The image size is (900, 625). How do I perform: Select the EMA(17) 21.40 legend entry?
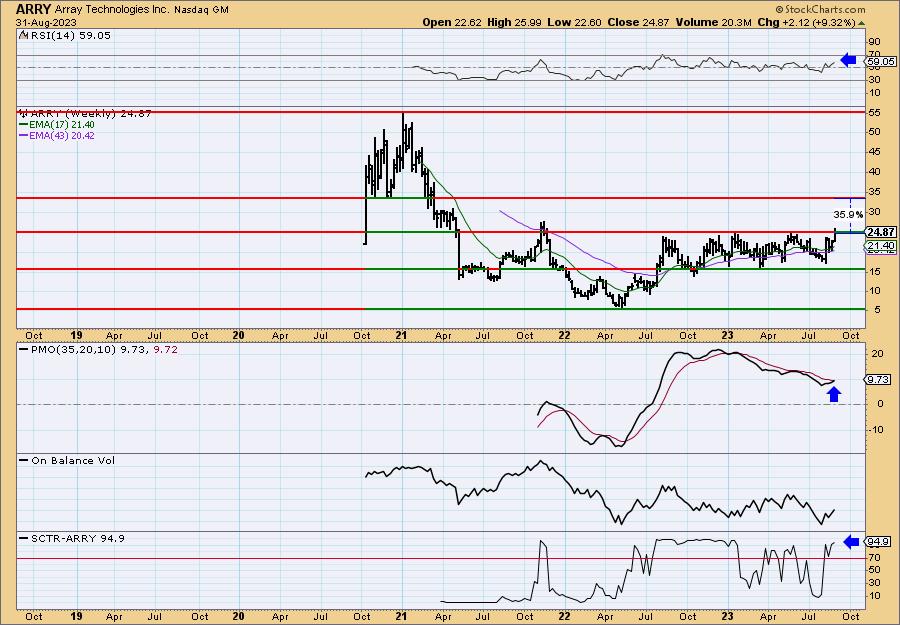coord(57,125)
